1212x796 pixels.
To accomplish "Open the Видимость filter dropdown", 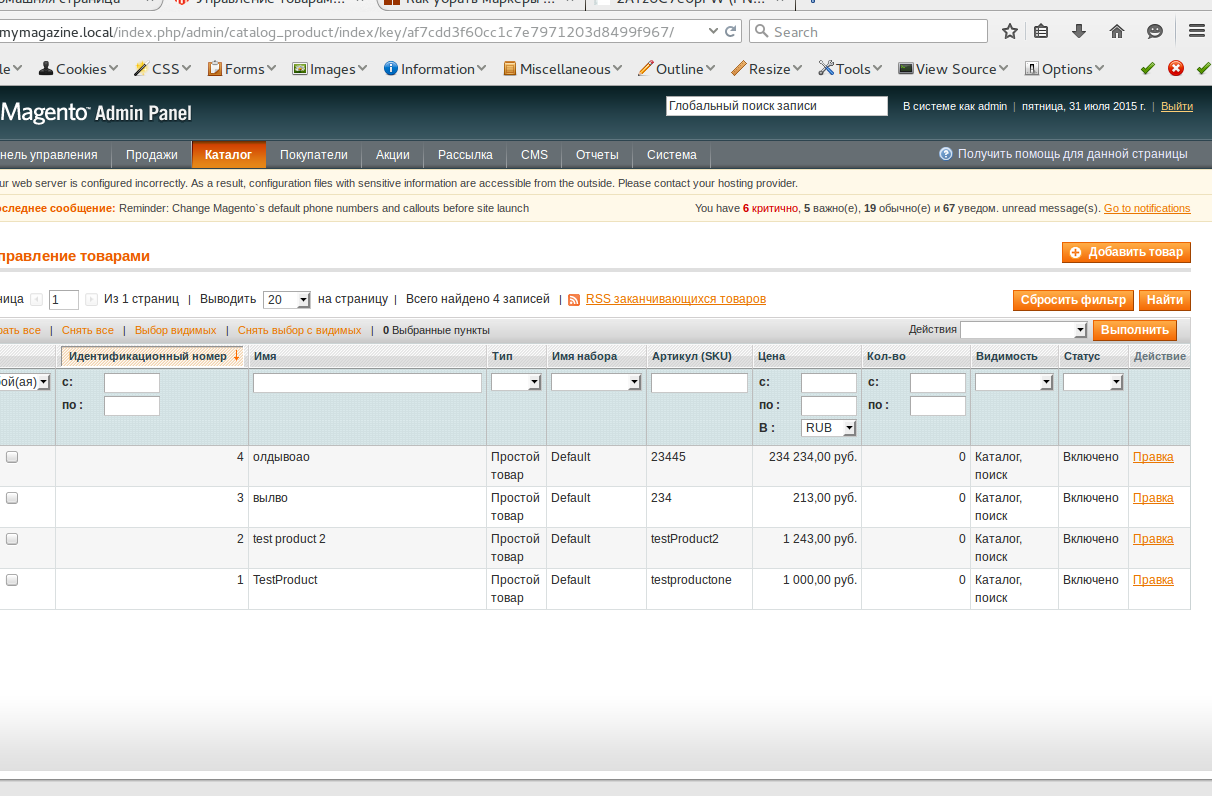I will click(1014, 382).
